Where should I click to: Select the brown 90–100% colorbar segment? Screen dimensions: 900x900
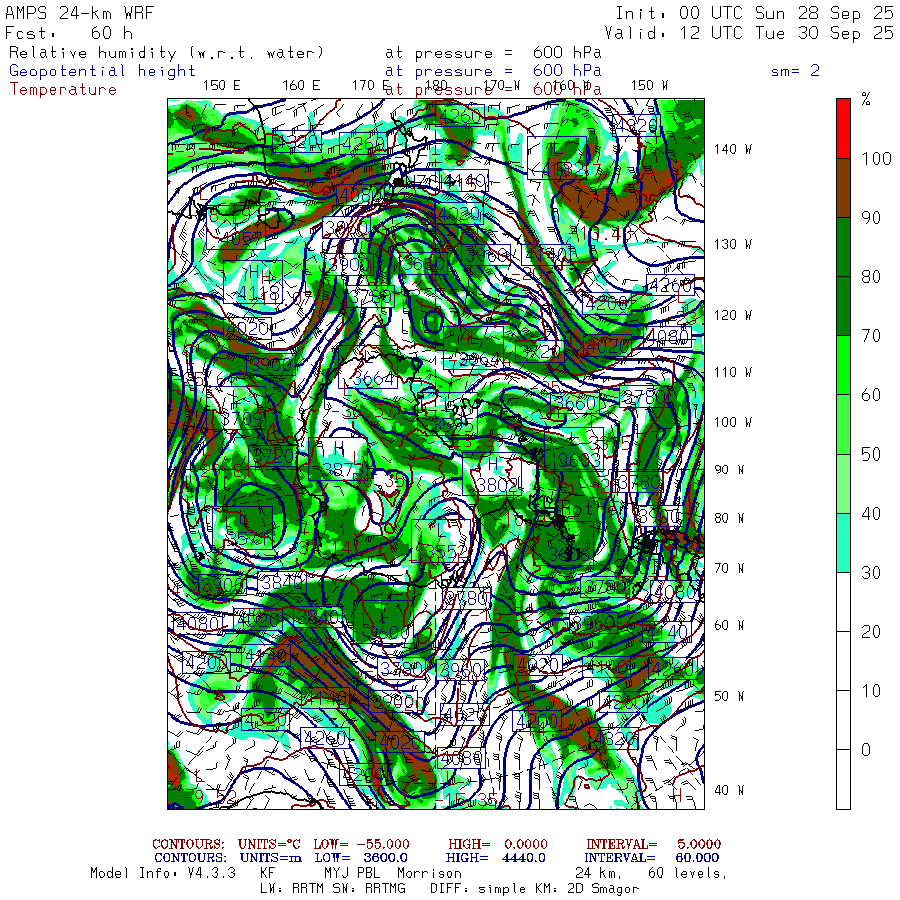[x=843, y=187]
